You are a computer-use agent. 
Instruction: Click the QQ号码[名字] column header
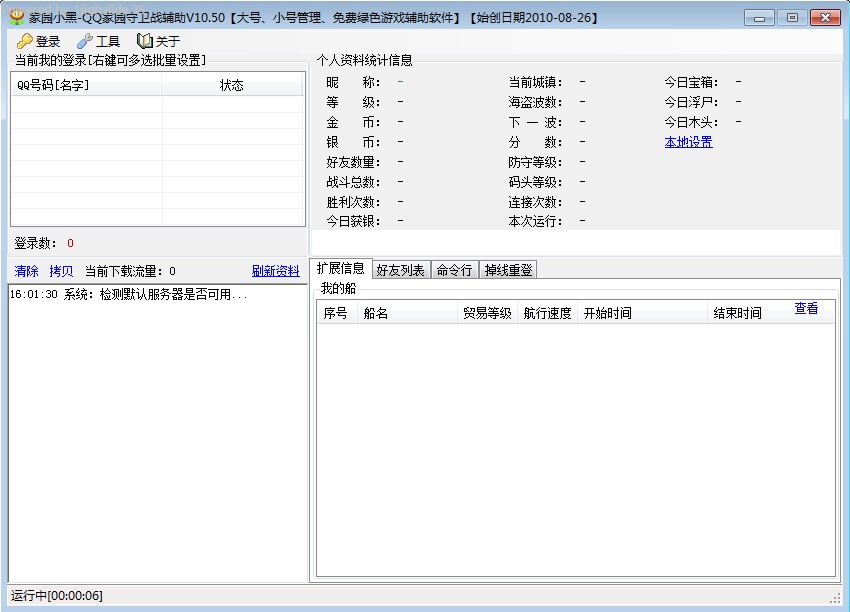coord(87,85)
